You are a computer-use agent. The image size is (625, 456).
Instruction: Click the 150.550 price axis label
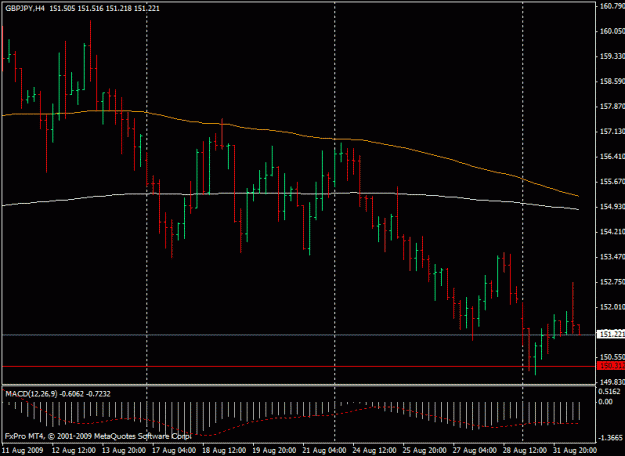point(612,357)
